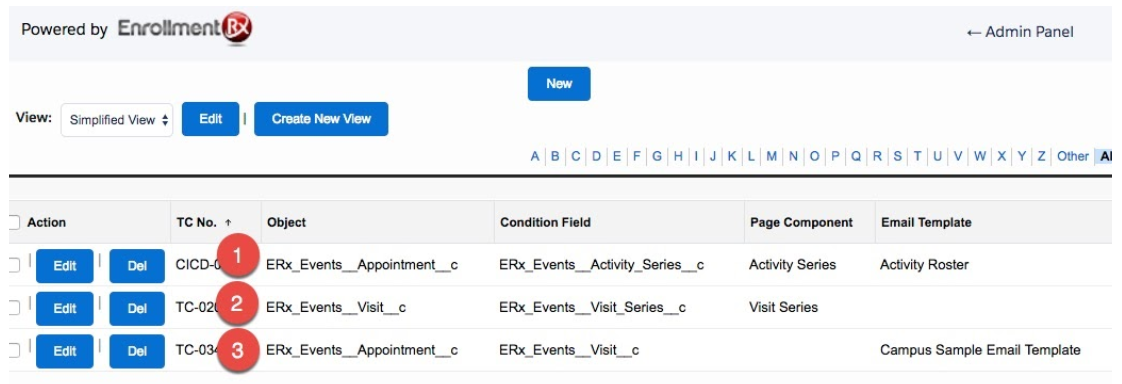
Task: Click the New button
Action: 559,84
